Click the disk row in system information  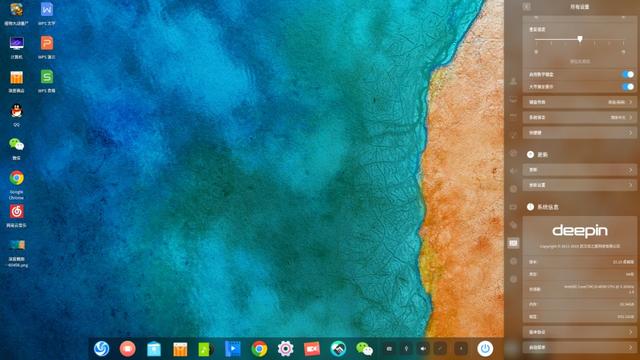580,317
